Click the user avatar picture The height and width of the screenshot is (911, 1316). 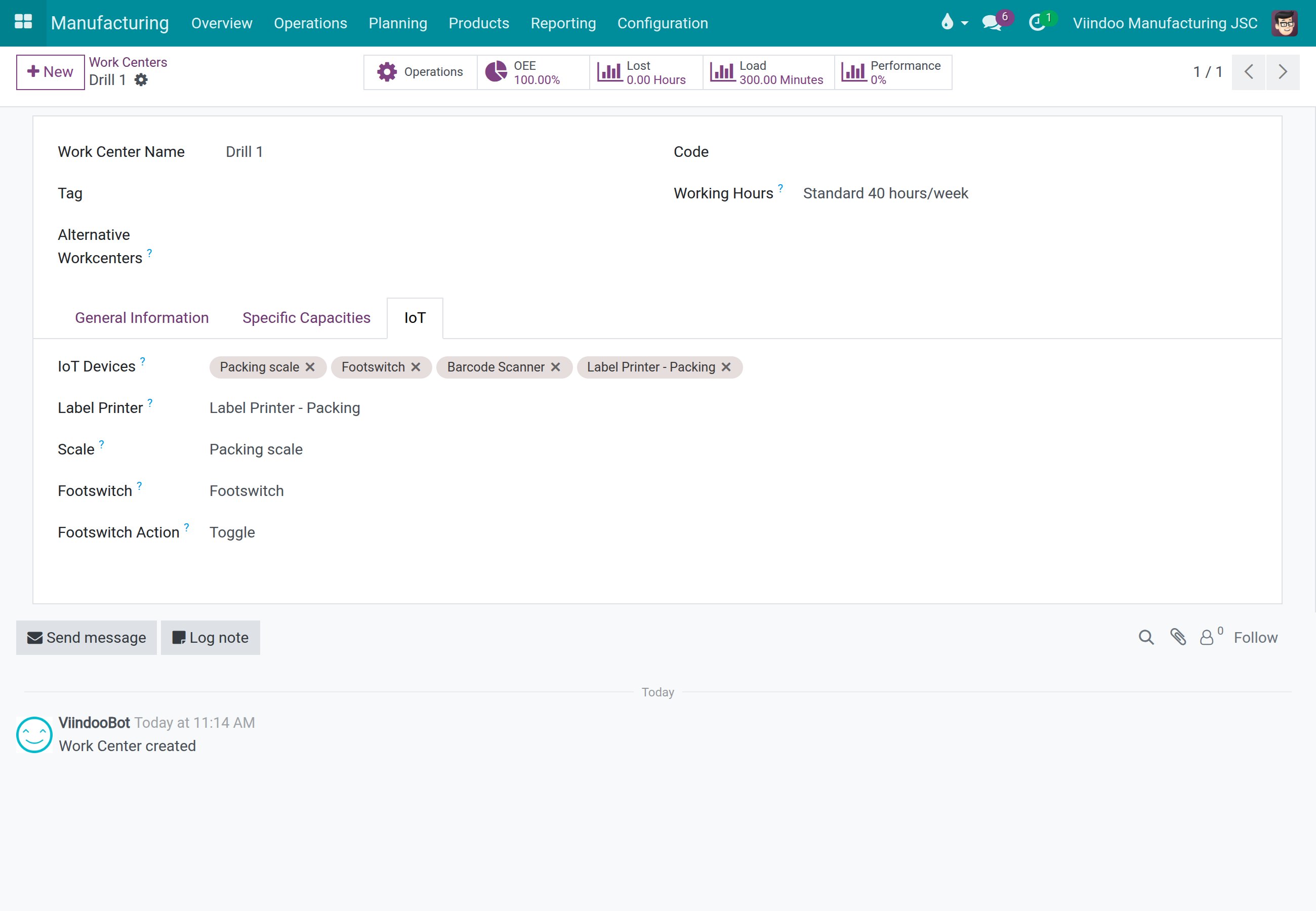click(x=1284, y=23)
